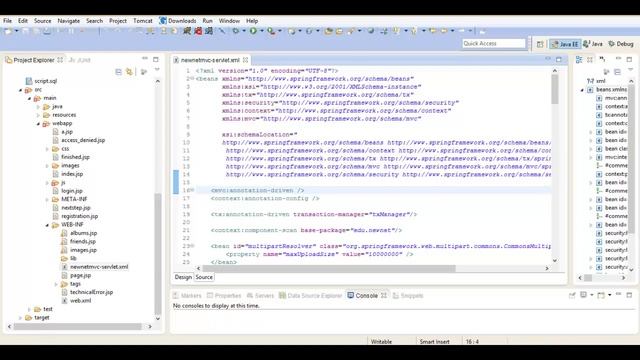Start Tomcat with the cat icon

coord(187,31)
